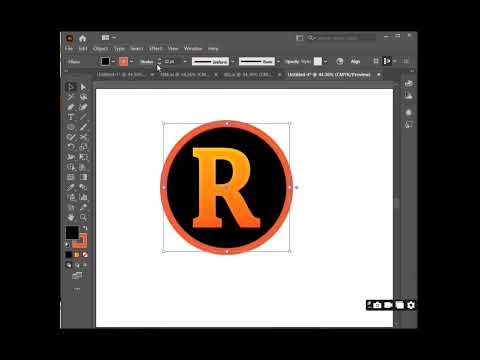Select the Mesh tool
Image resolution: width=480 pixels, height=360 pixels.
tap(71, 177)
